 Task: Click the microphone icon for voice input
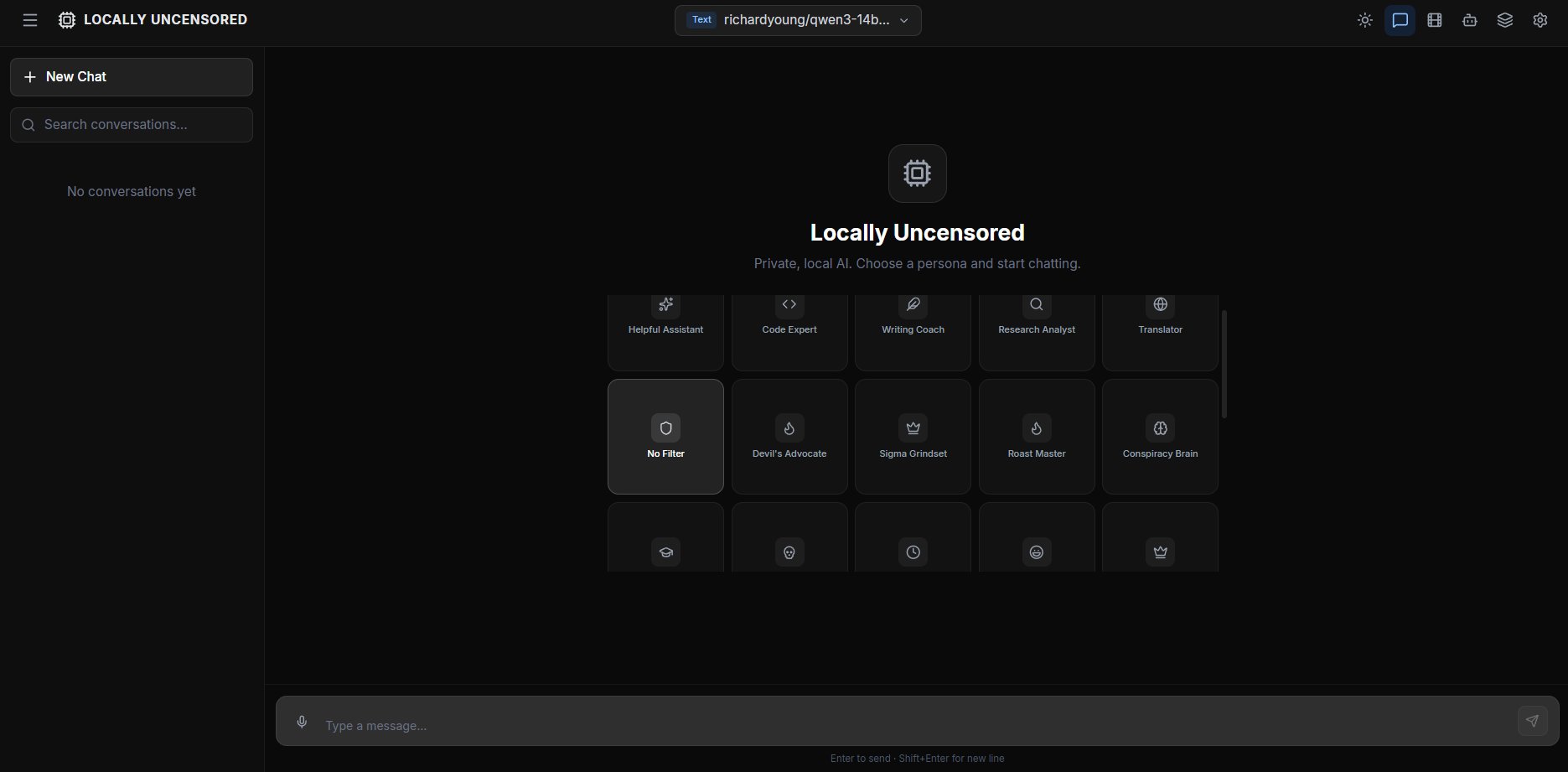(x=302, y=722)
